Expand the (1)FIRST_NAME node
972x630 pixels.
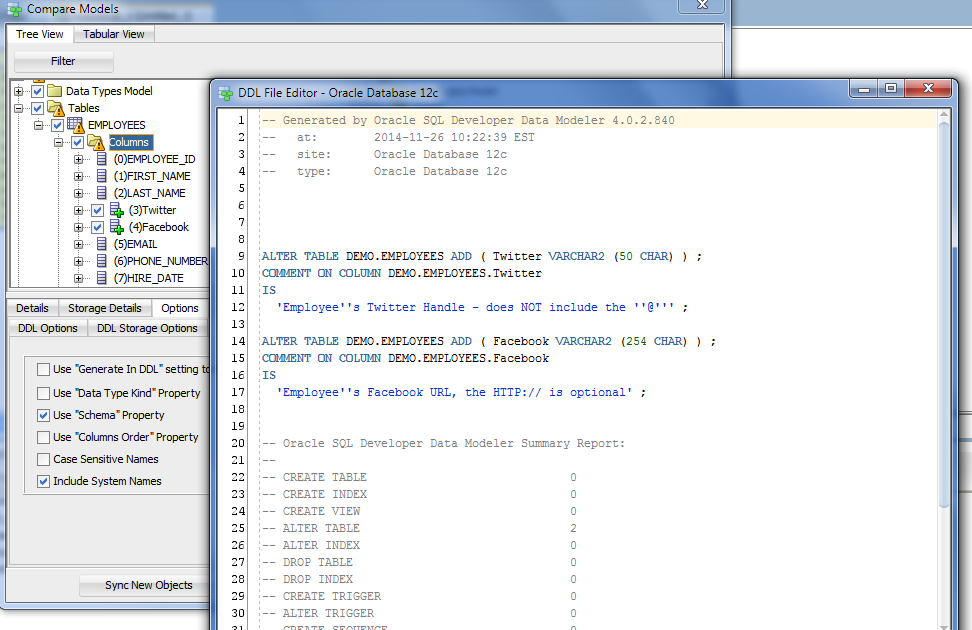(x=78, y=176)
